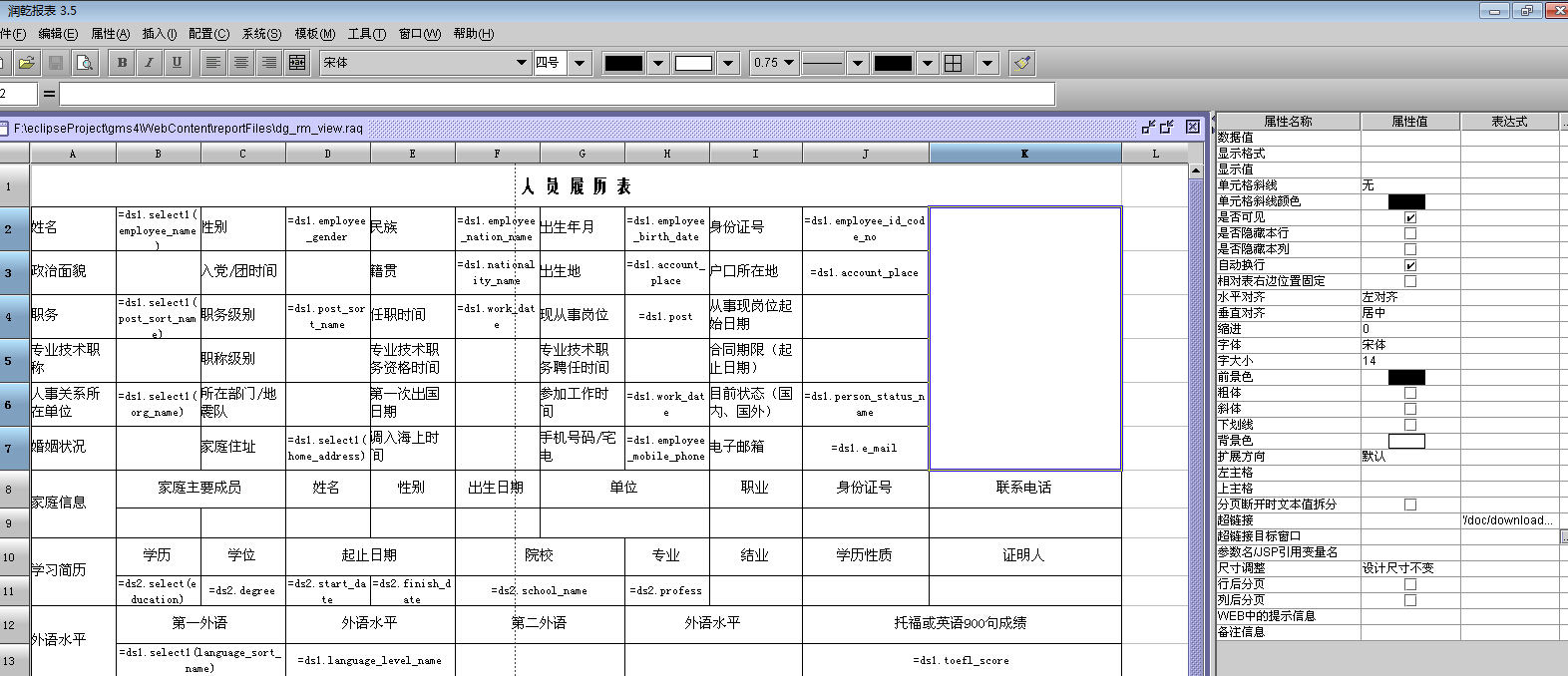
Task: Click the 前景色 black color swatch
Action: (1406, 377)
